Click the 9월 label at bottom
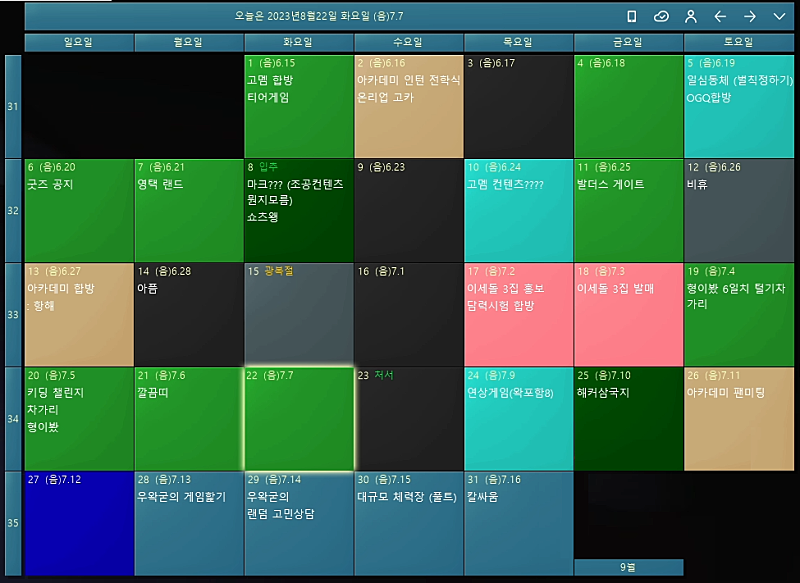 [628, 567]
